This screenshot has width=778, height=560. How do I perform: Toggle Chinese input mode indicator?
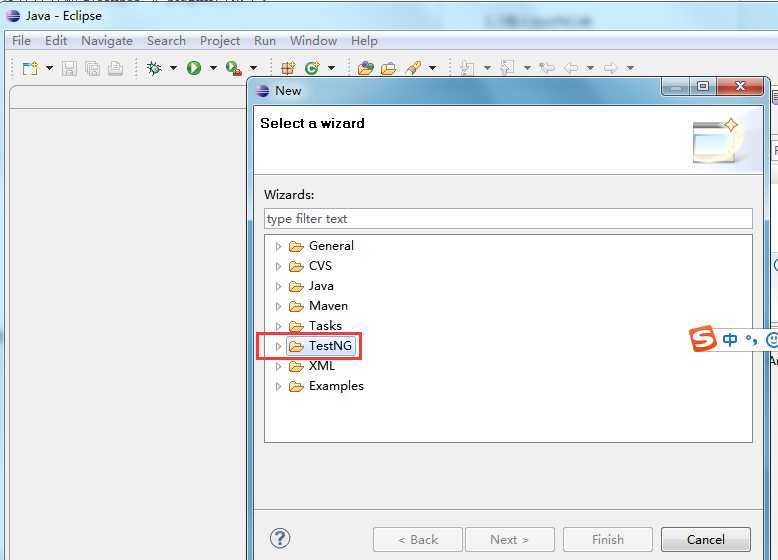click(729, 340)
